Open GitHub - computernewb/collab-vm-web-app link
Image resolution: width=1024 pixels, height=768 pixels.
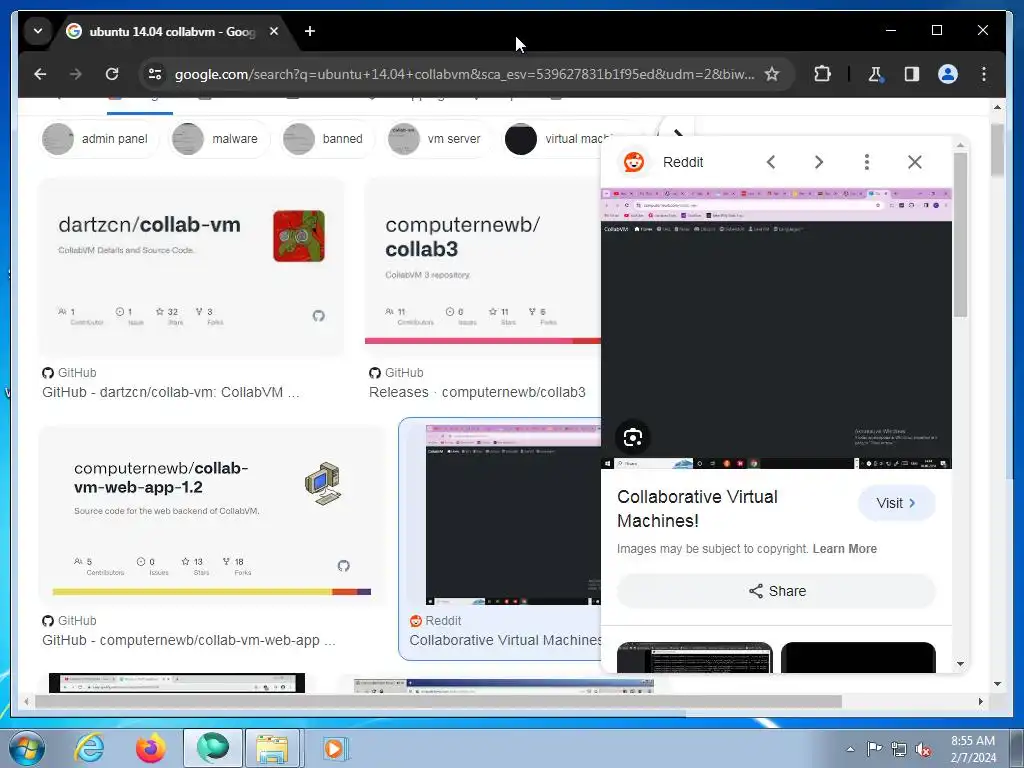click(x=189, y=641)
